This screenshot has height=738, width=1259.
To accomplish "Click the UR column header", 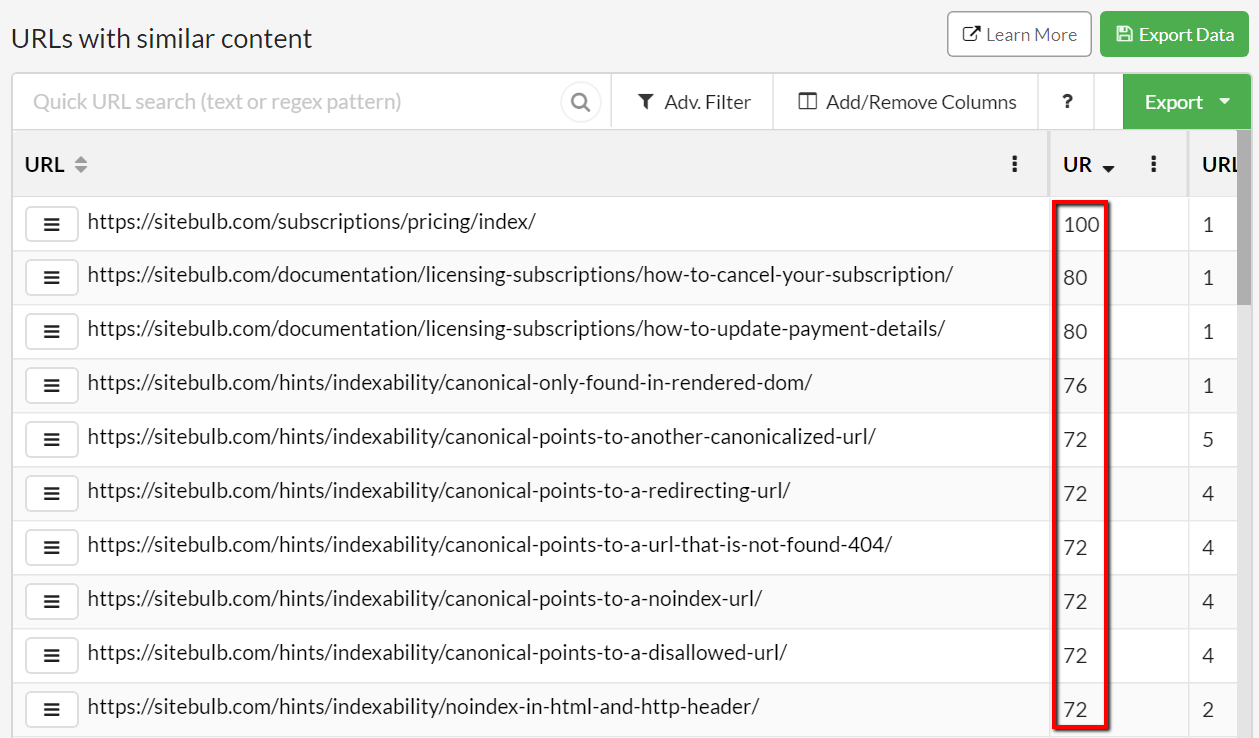I will 1077,165.
